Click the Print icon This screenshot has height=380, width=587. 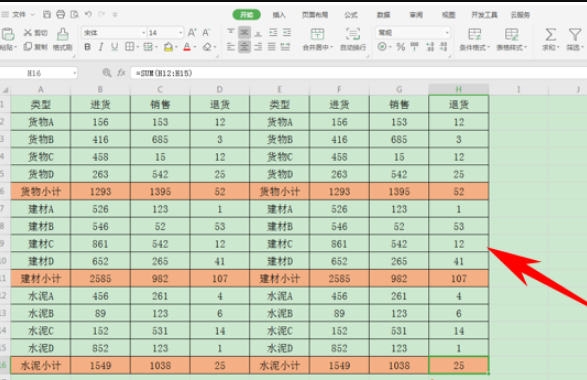pos(61,15)
